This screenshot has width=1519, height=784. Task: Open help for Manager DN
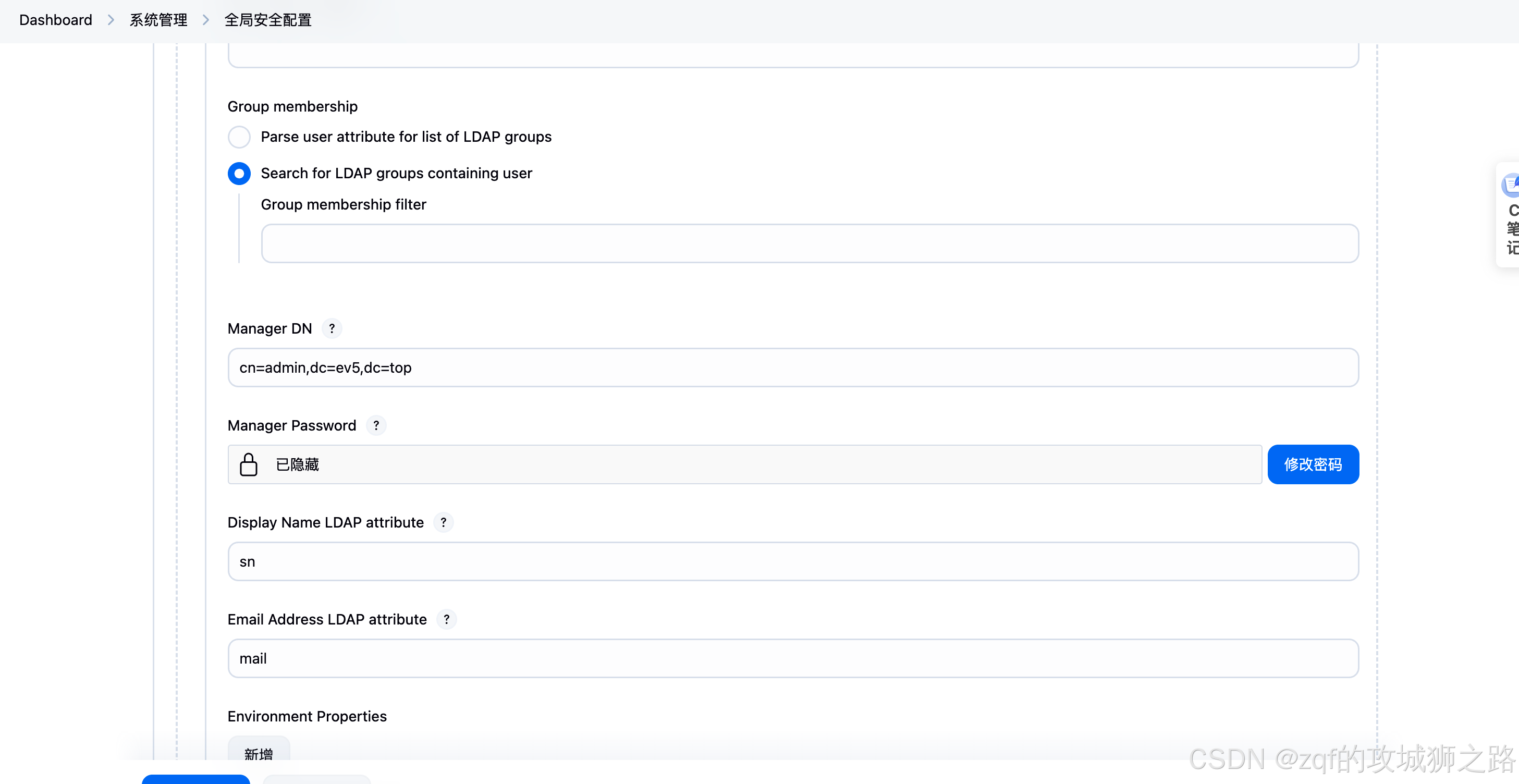click(332, 328)
